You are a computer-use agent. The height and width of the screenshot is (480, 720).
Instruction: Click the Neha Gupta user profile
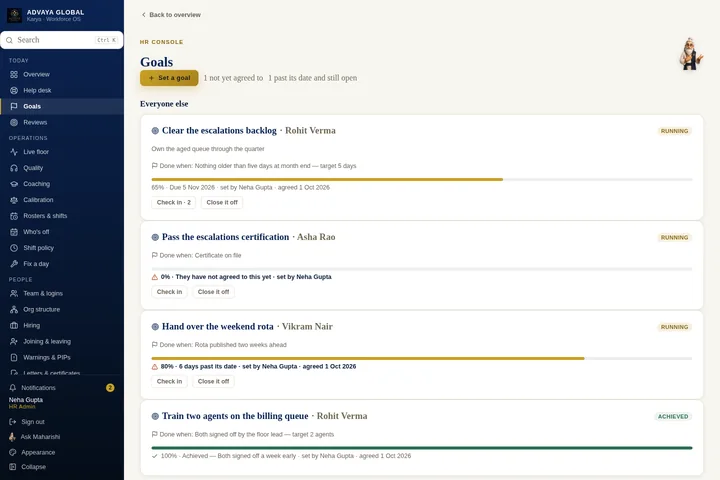tap(26, 403)
